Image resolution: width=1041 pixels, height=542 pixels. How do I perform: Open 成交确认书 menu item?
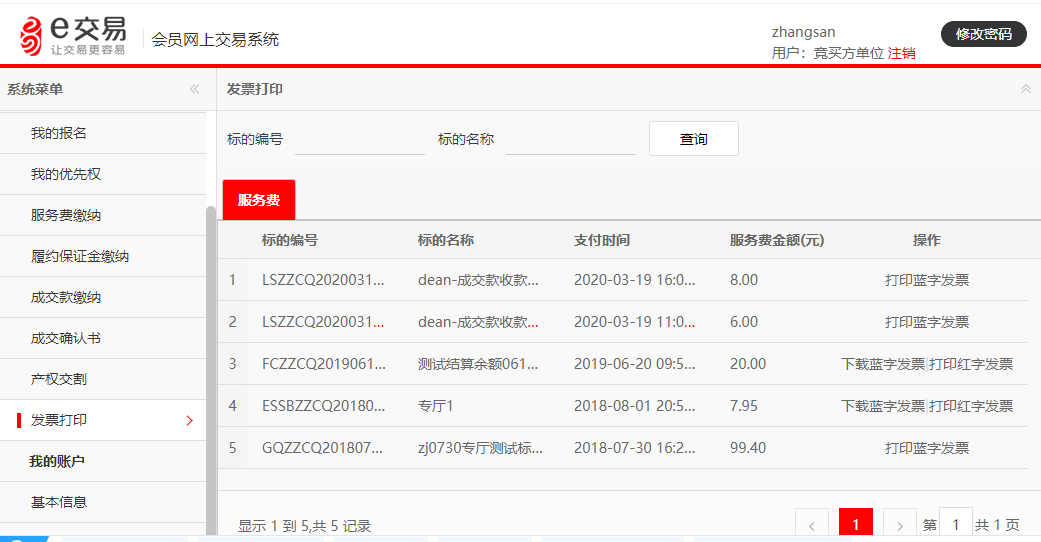pyautogui.click(x=103, y=338)
